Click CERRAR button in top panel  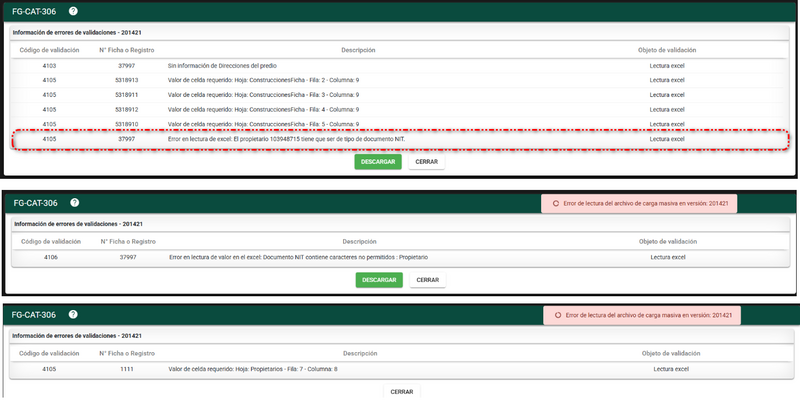(x=427, y=162)
